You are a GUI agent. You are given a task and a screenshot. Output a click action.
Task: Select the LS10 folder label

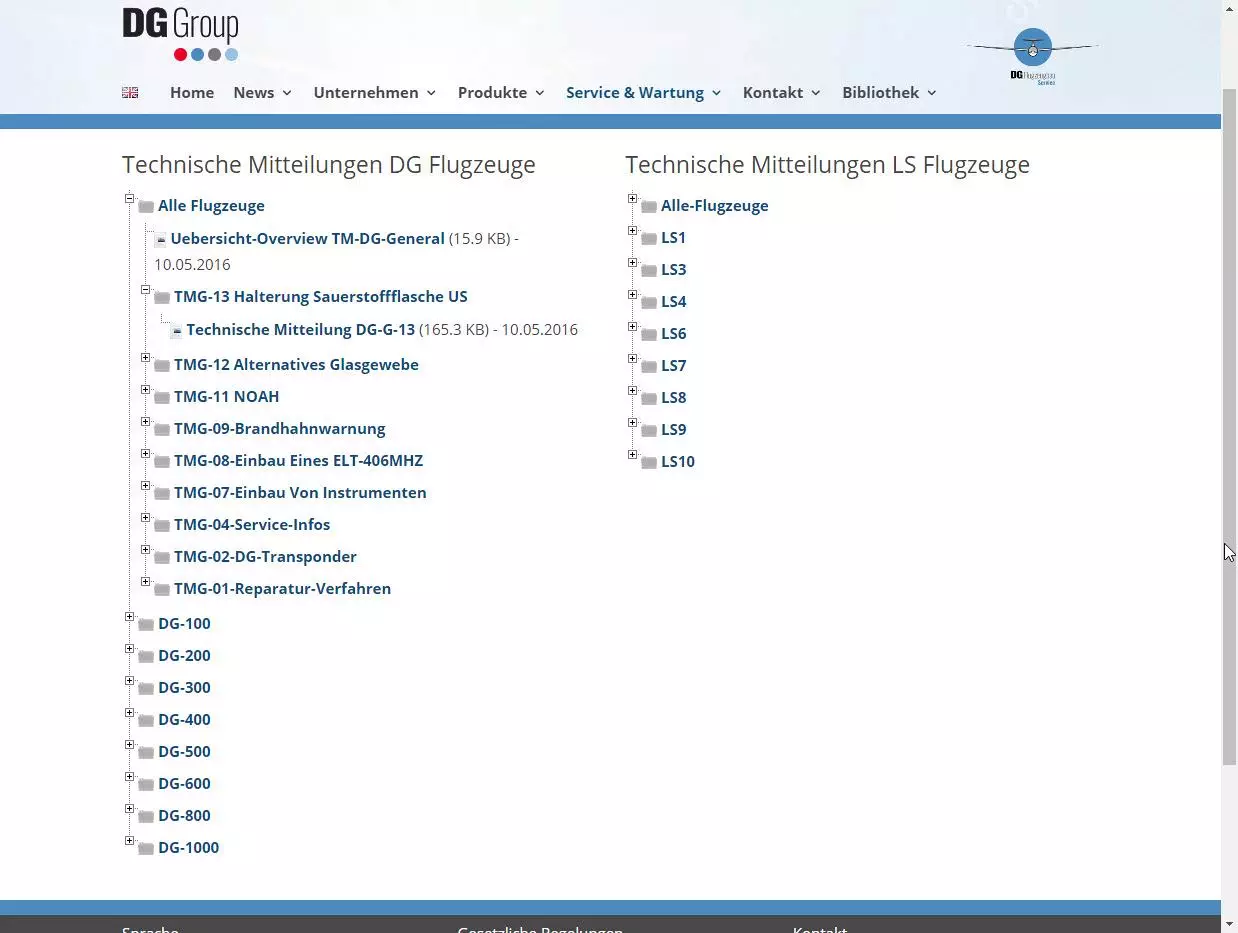point(678,461)
